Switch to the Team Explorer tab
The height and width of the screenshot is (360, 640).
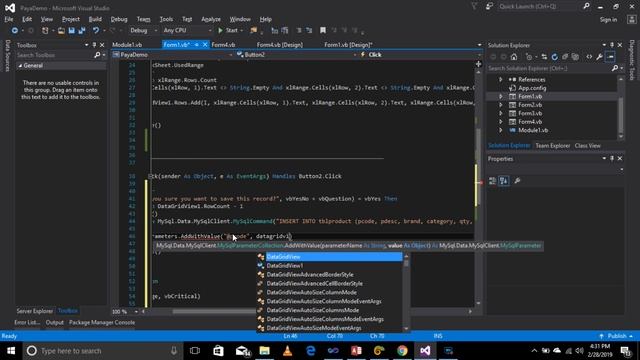[552, 146]
